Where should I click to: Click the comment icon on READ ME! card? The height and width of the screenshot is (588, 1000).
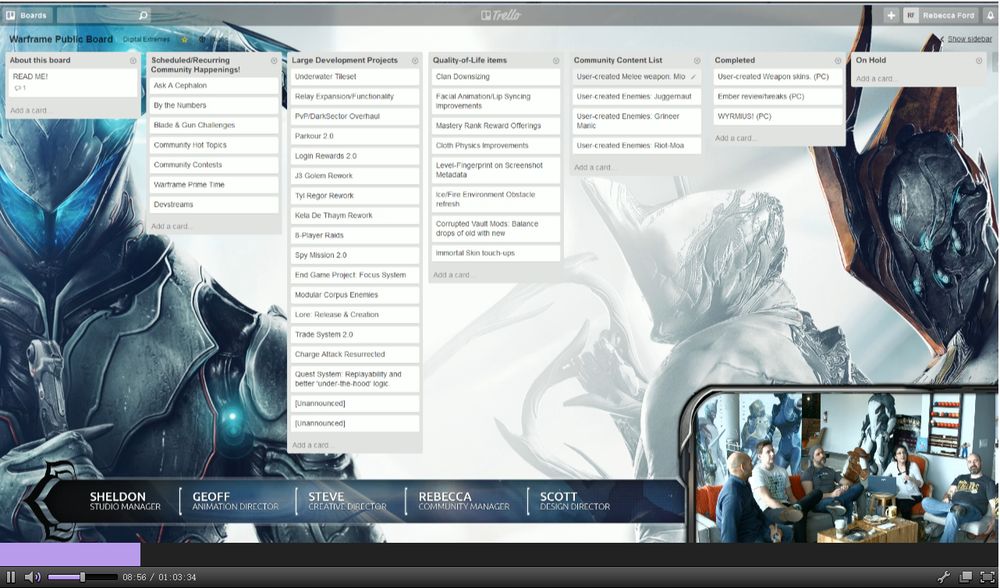[20, 88]
